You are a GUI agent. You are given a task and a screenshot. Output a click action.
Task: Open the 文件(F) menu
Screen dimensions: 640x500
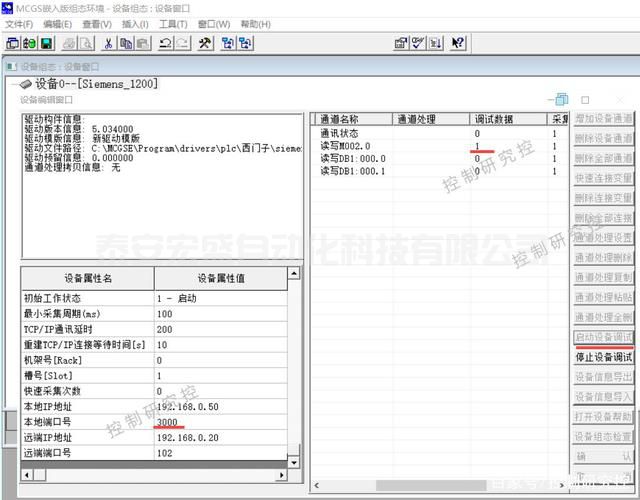coord(19,24)
